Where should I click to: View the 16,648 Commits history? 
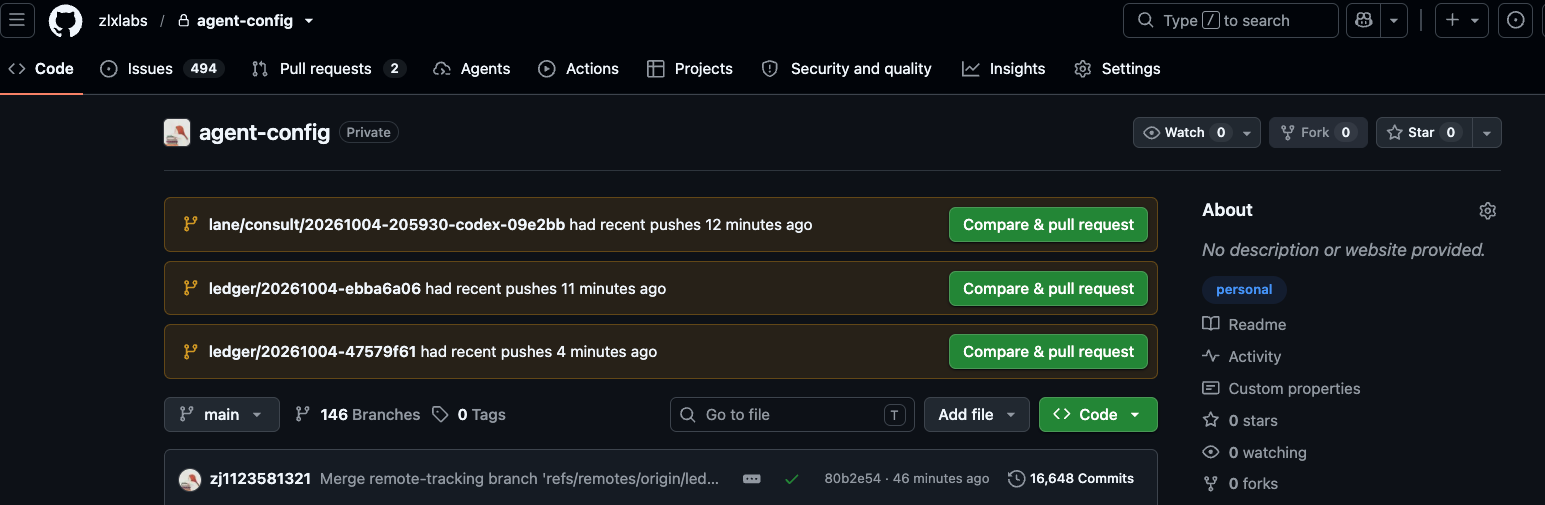[1071, 479]
